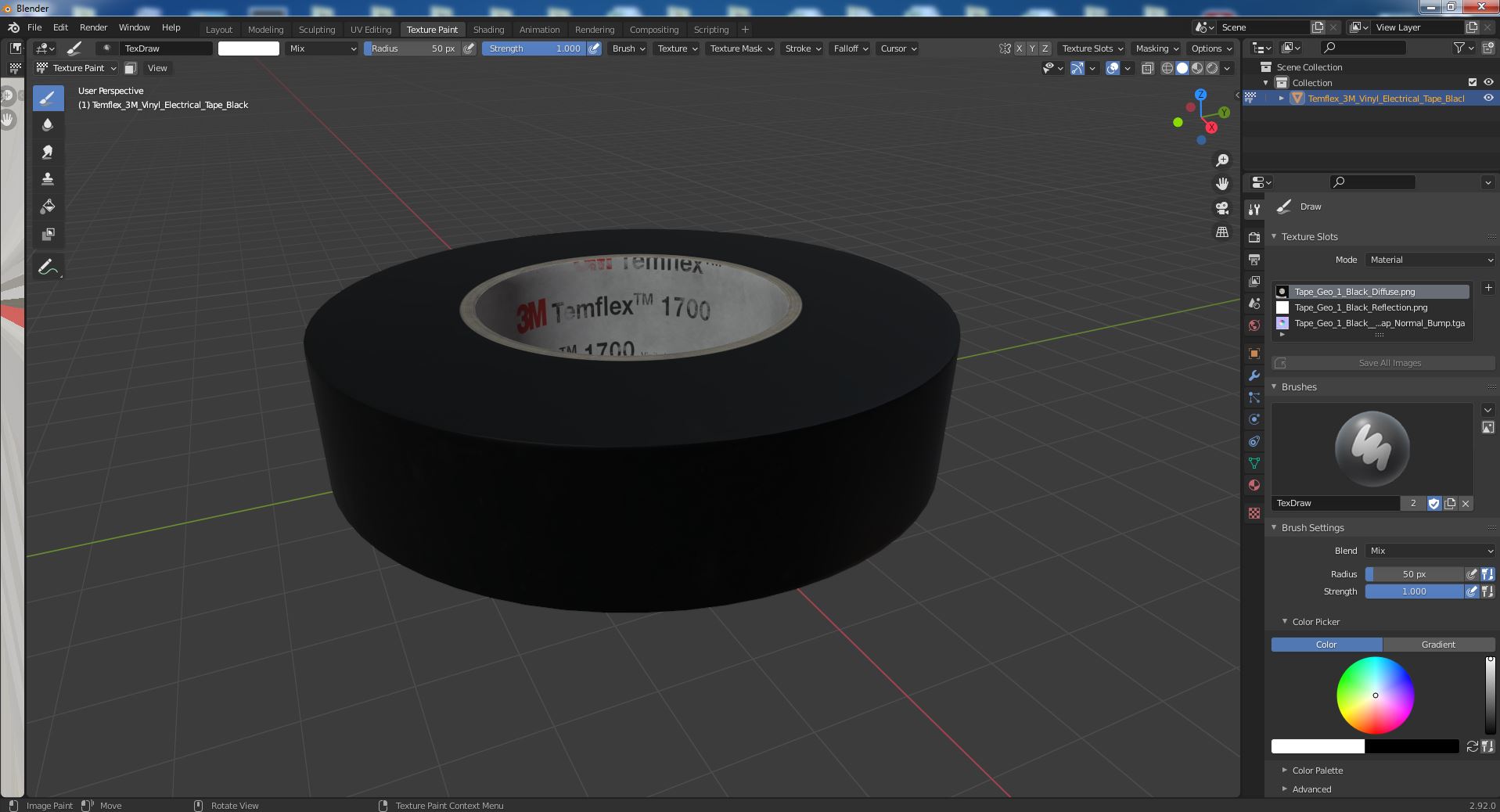Open the Object properties tab
Screen dimensions: 1500x812
point(1254,354)
